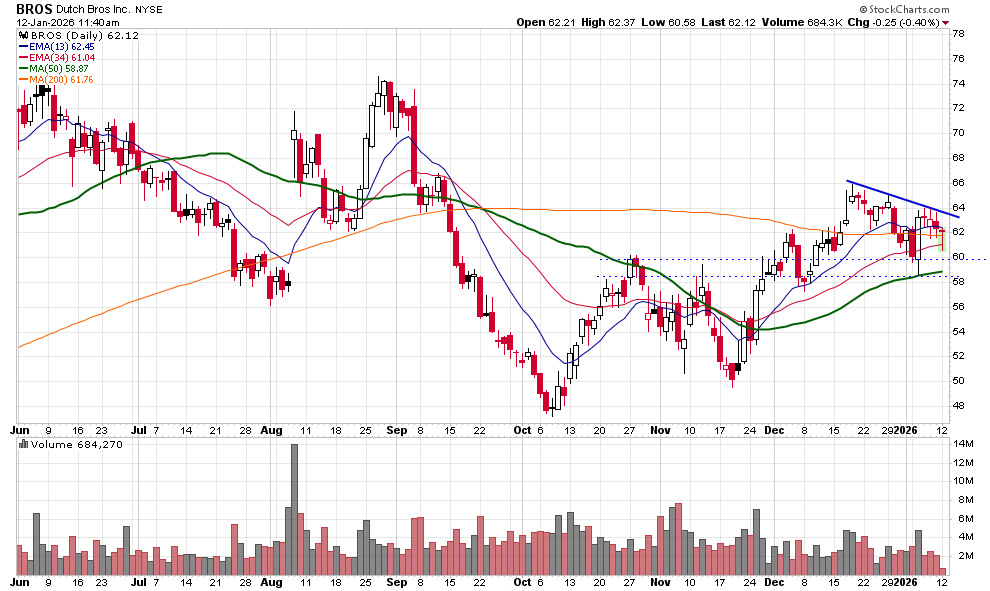Image resolution: width=990 pixels, height=591 pixels.
Task: Click the '12-Jan-2026 11:40am' timestamp
Action: click(68, 23)
